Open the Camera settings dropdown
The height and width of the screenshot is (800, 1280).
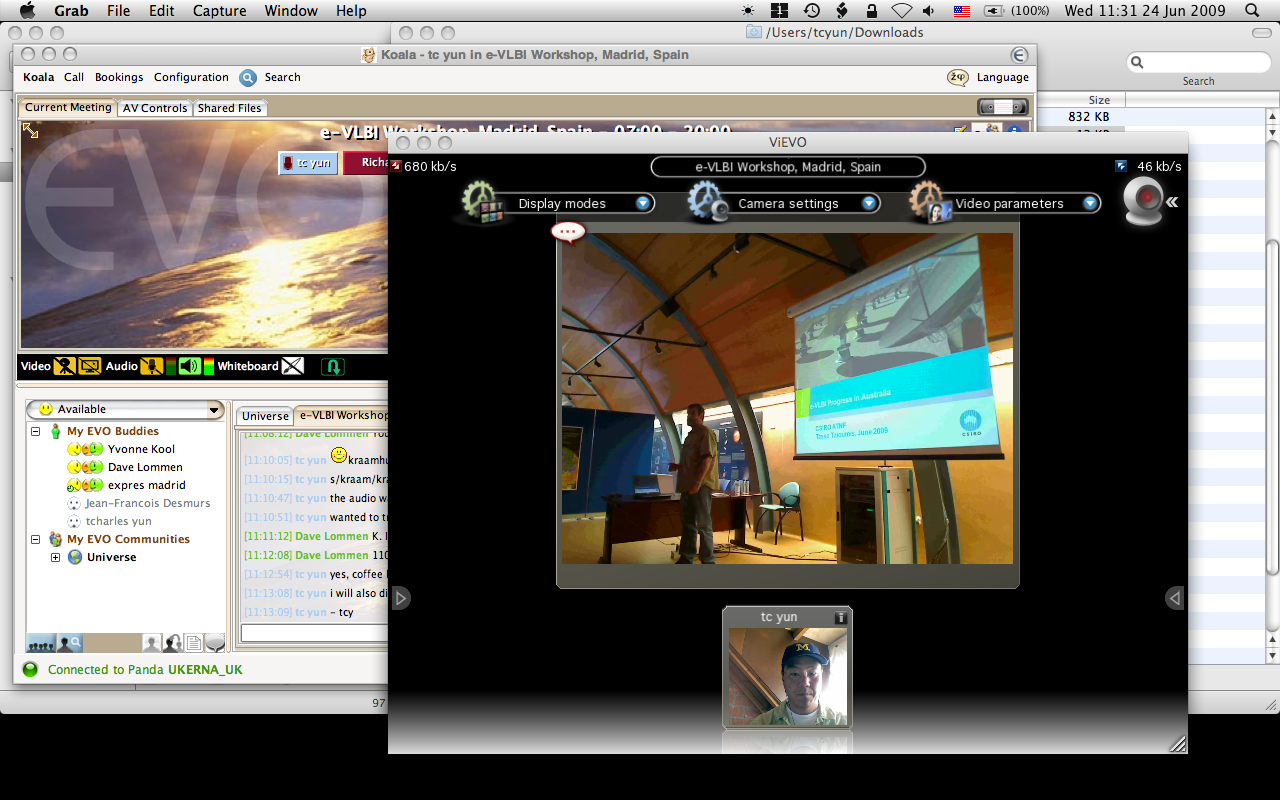tap(869, 203)
